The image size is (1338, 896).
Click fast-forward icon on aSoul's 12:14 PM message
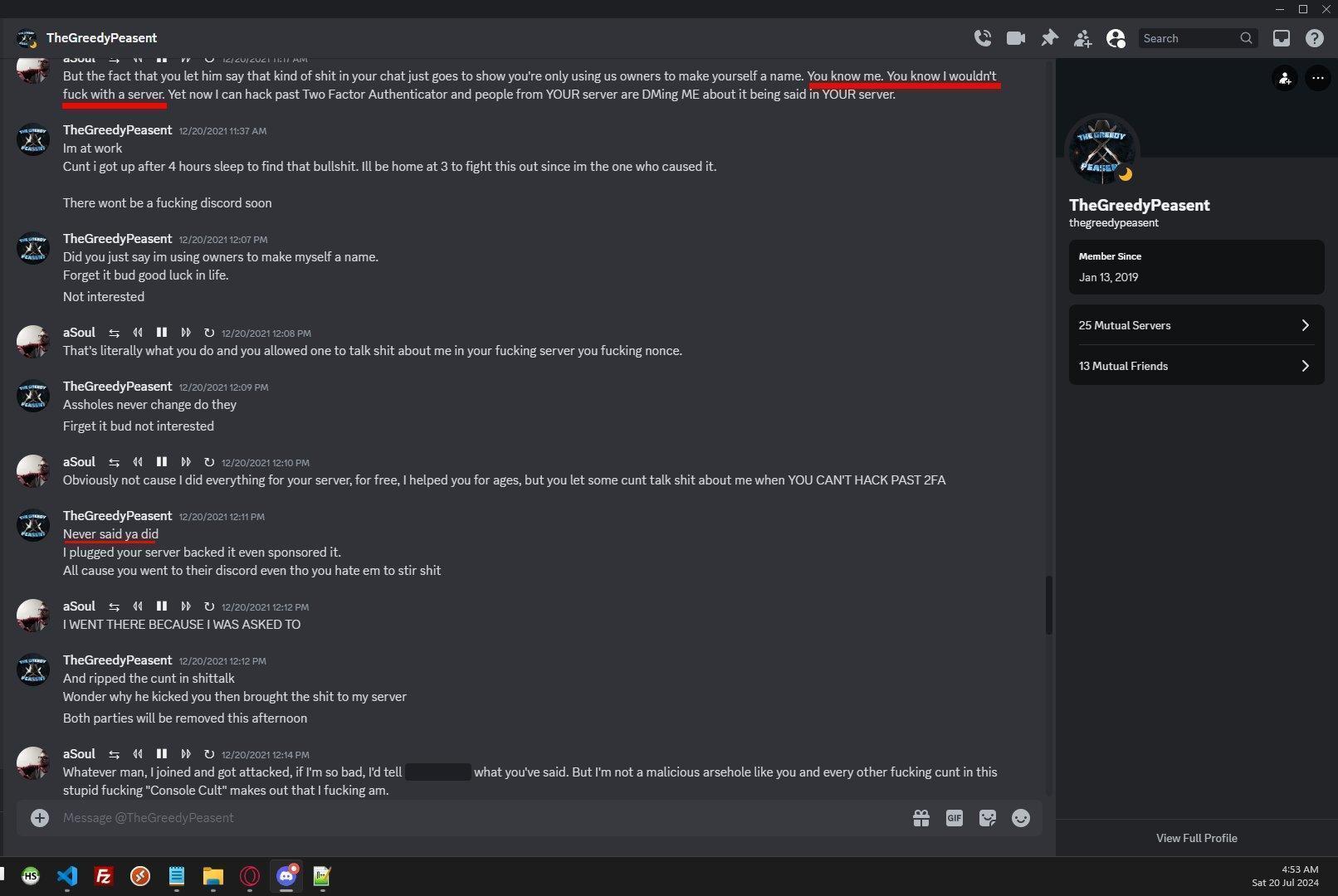click(186, 754)
